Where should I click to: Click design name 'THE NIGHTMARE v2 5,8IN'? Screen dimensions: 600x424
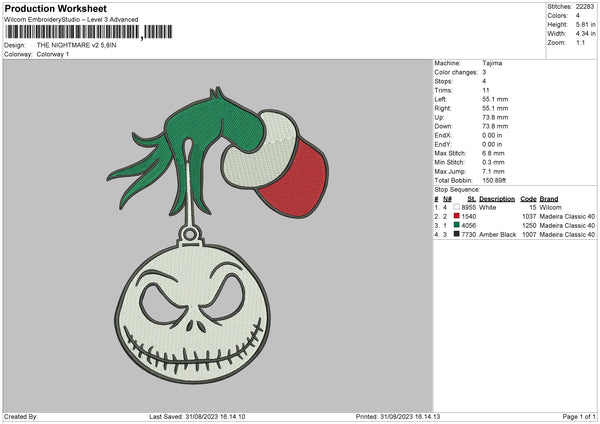pyautogui.click(x=77, y=45)
